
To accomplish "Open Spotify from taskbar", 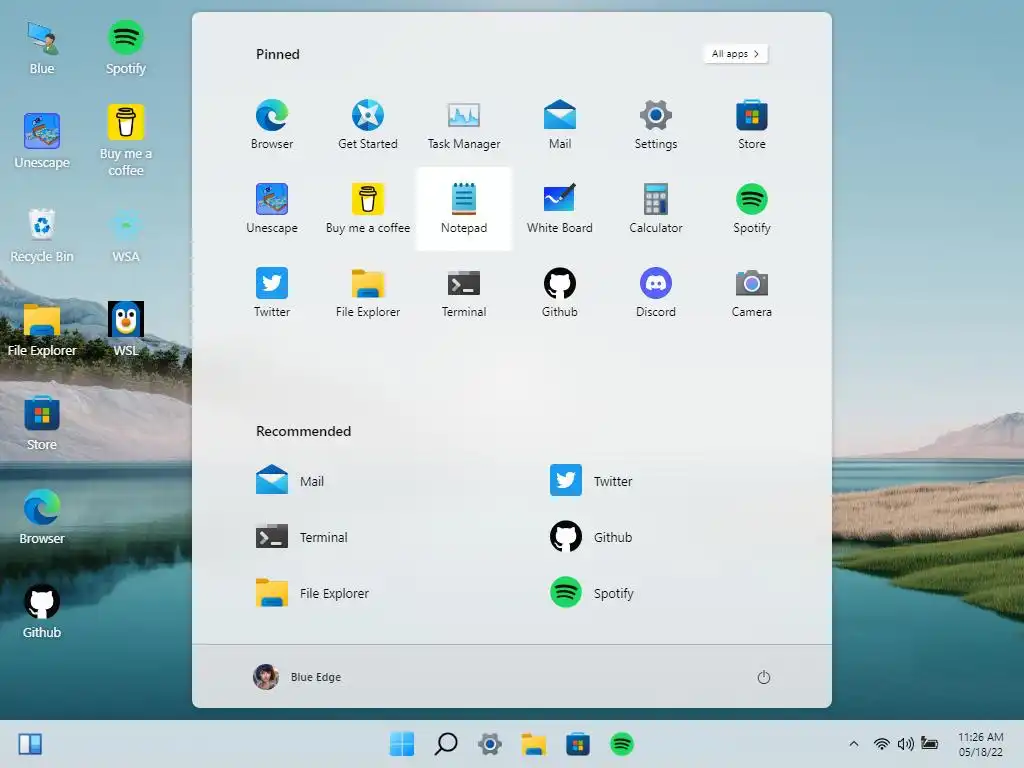I will pyautogui.click(x=622, y=744).
